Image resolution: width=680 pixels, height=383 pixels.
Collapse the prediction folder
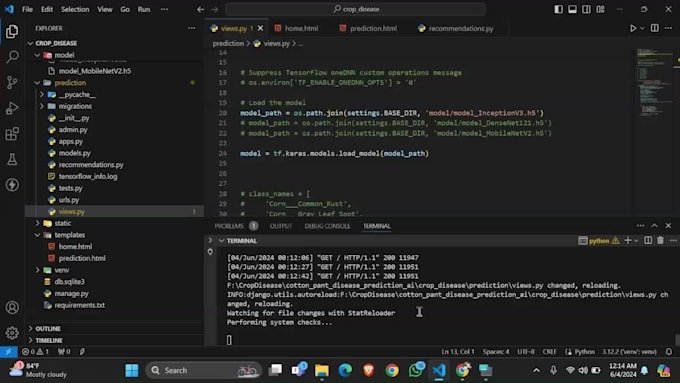click(37, 83)
